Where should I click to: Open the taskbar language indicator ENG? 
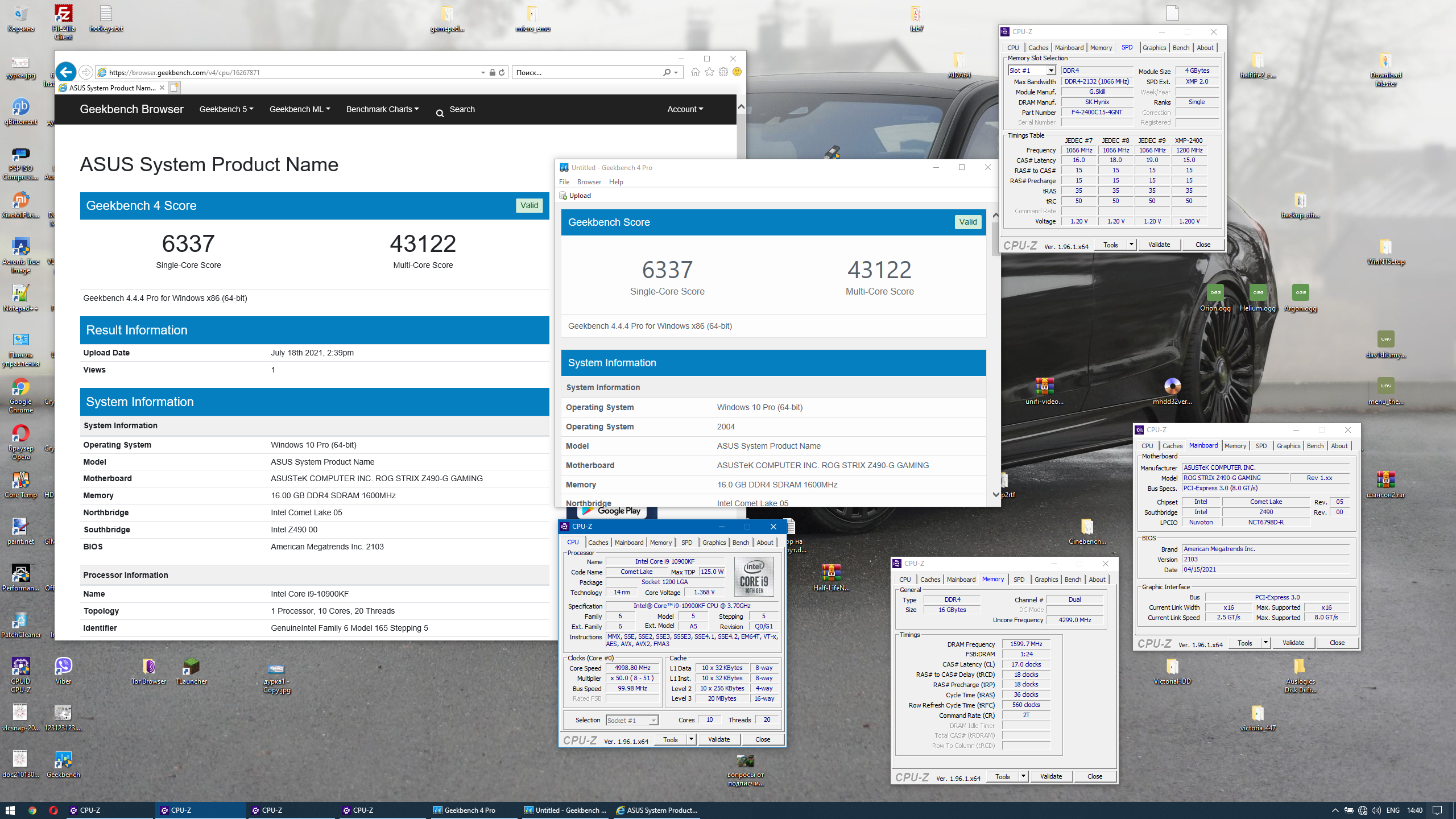tap(1393, 810)
